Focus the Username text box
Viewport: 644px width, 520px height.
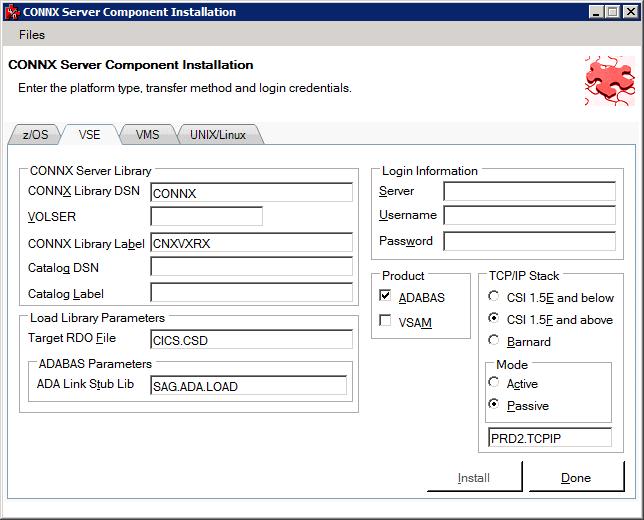(529, 215)
